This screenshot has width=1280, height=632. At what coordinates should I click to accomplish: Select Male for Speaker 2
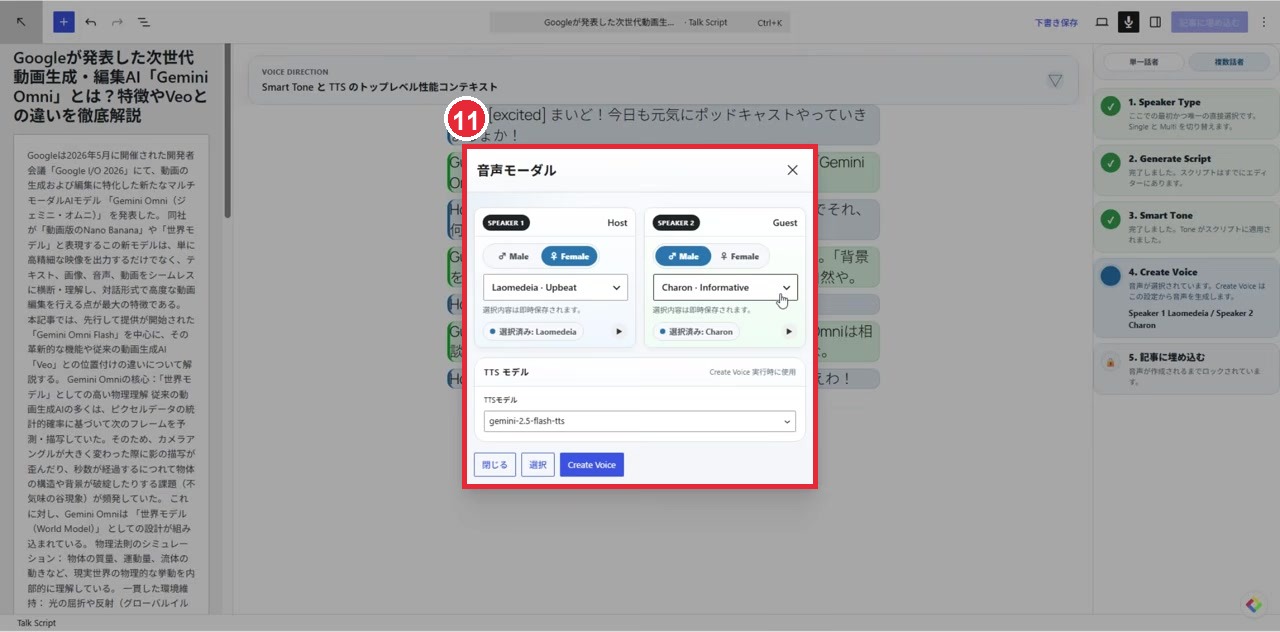click(x=683, y=256)
